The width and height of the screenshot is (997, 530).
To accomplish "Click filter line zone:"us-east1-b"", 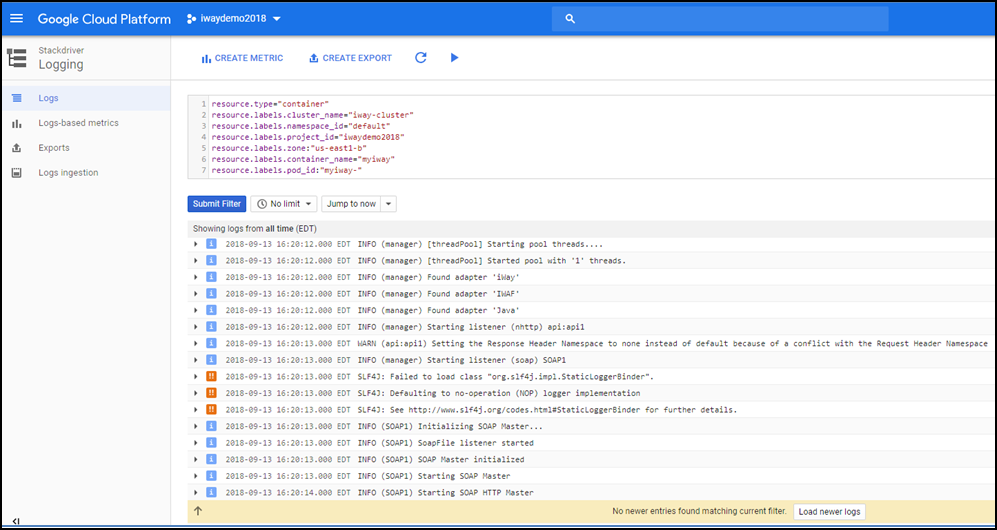I will [x=289, y=148].
